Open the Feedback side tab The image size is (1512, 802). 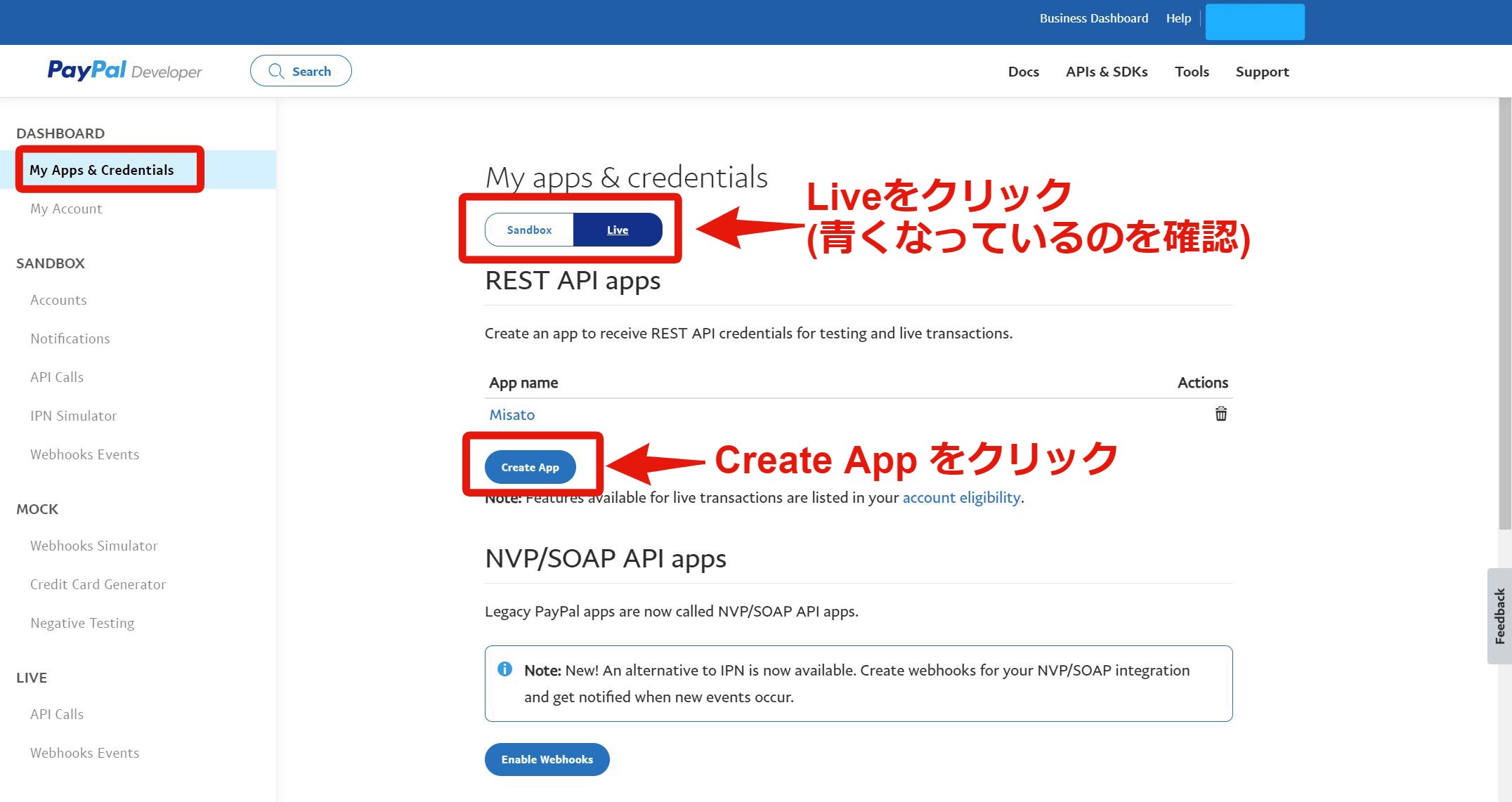pos(1499,616)
